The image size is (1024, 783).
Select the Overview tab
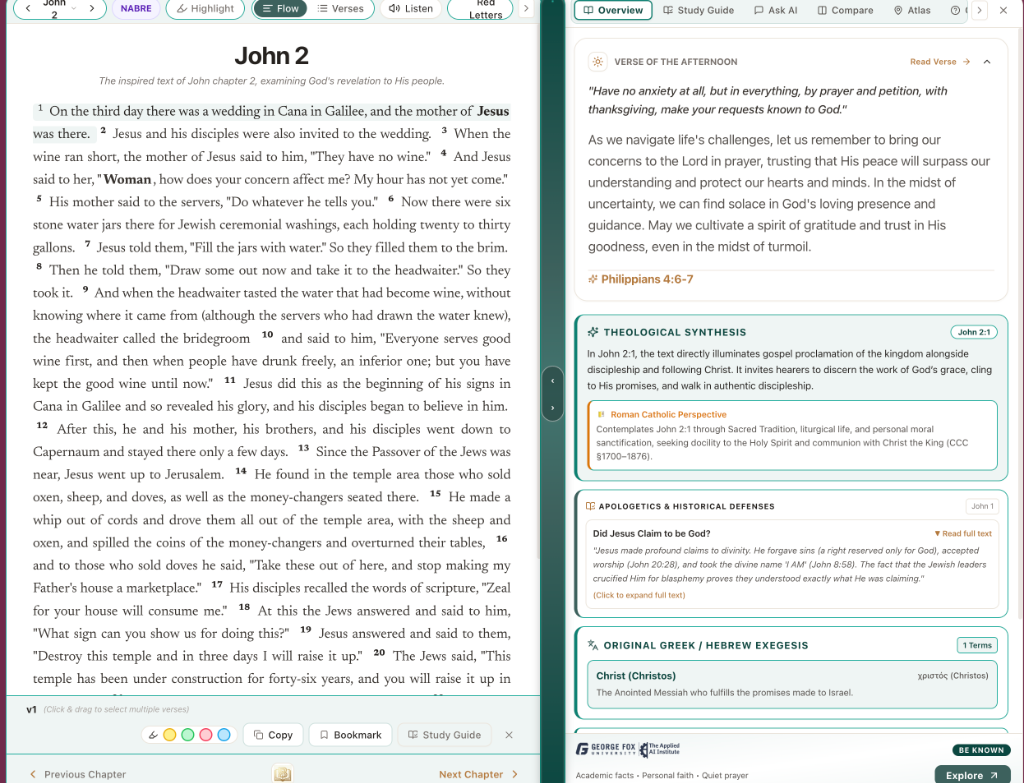coord(613,10)
